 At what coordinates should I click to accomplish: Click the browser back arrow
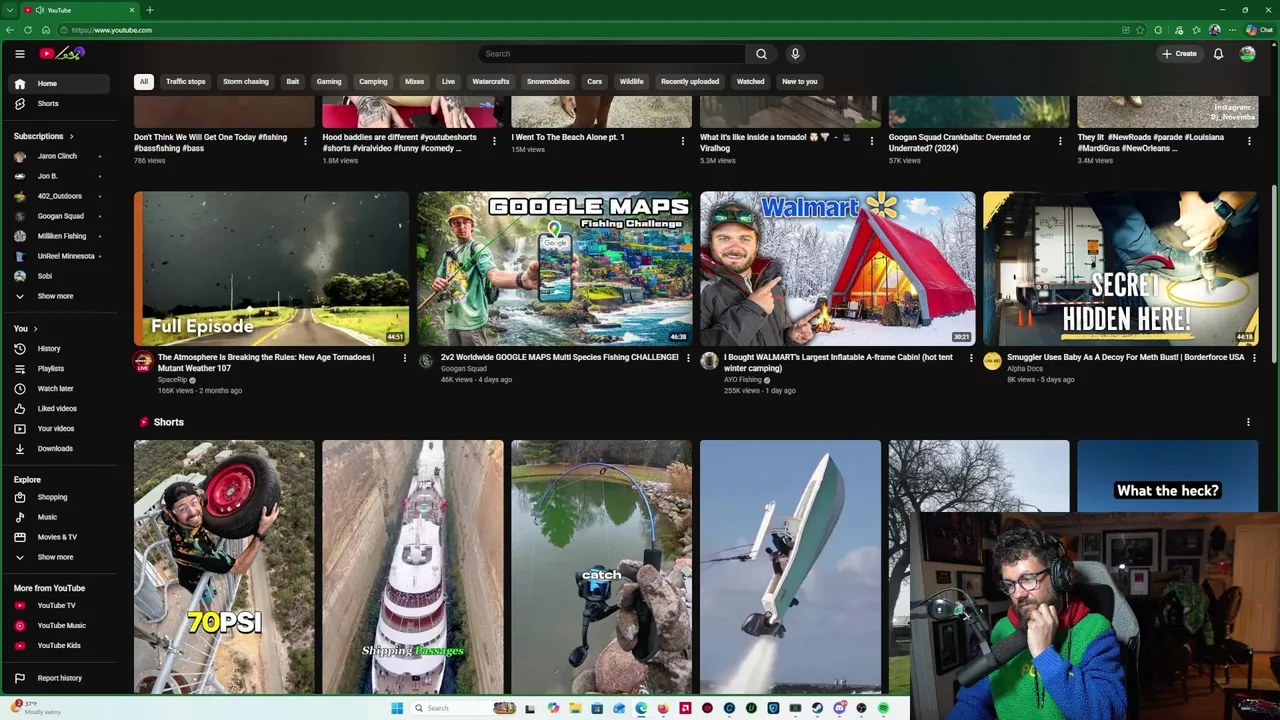coord(10,30)
